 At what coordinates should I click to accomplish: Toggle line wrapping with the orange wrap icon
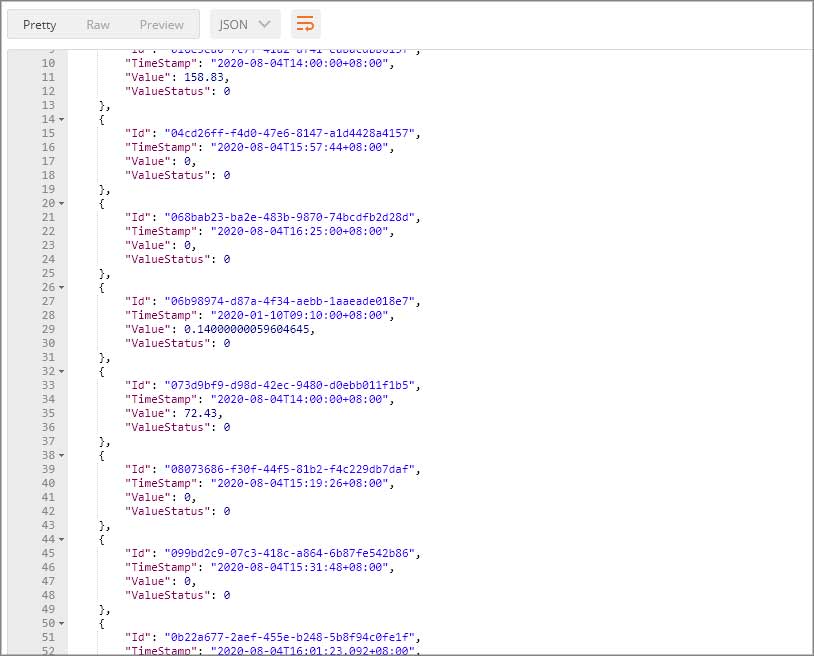pyautogui.click(x=306, y=24)
